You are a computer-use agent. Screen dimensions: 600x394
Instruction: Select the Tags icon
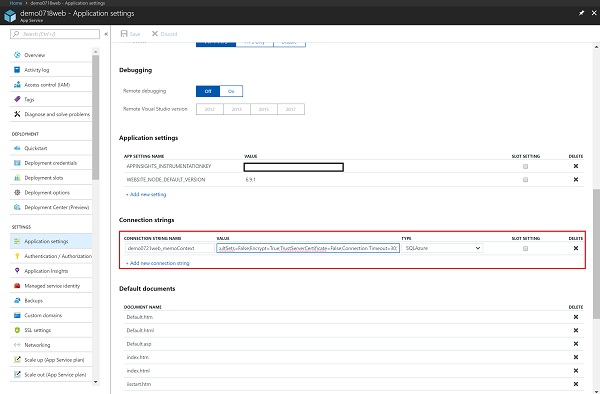pos(17,99)
